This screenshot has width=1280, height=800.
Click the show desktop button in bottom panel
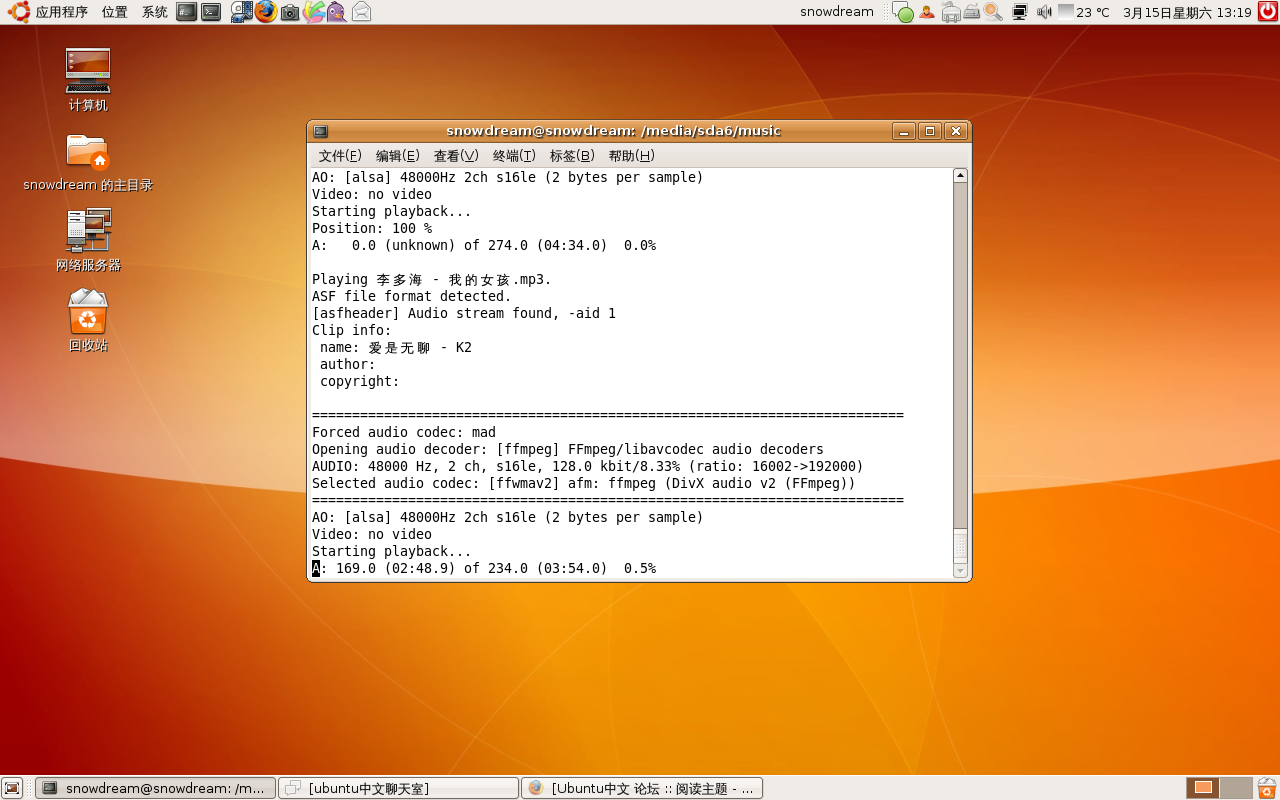click(x=12, y=788)
